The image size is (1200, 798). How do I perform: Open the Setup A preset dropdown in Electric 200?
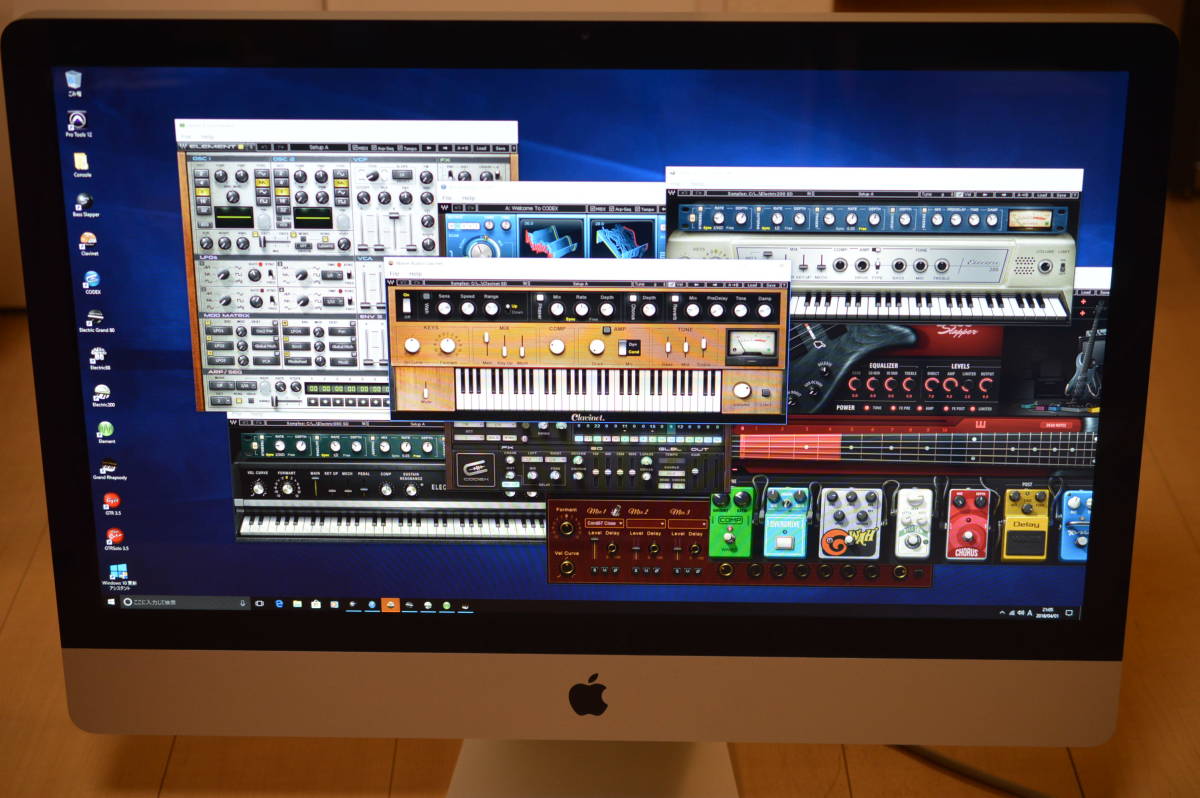866,194
